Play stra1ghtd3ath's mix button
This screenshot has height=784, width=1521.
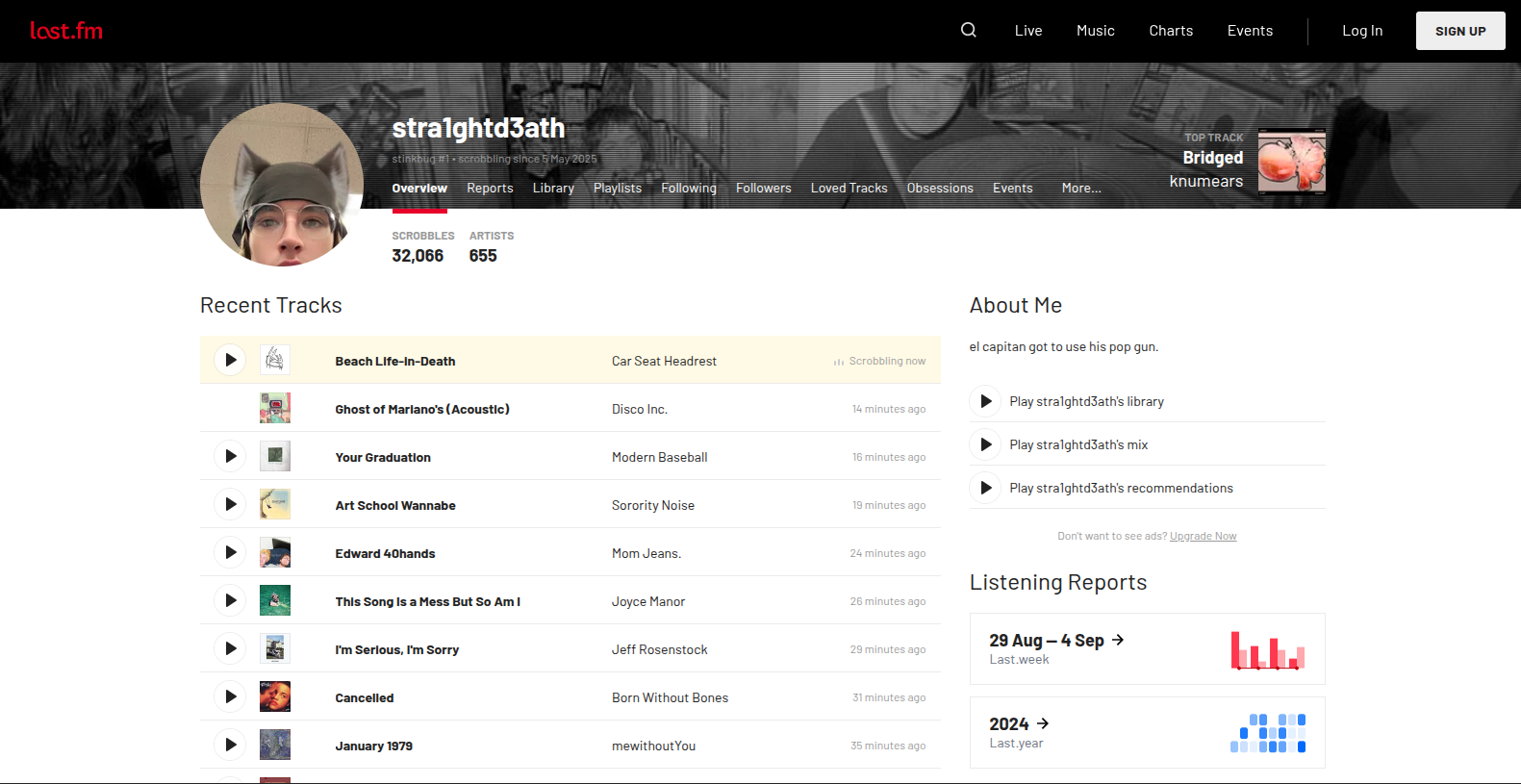coord(985,444)
